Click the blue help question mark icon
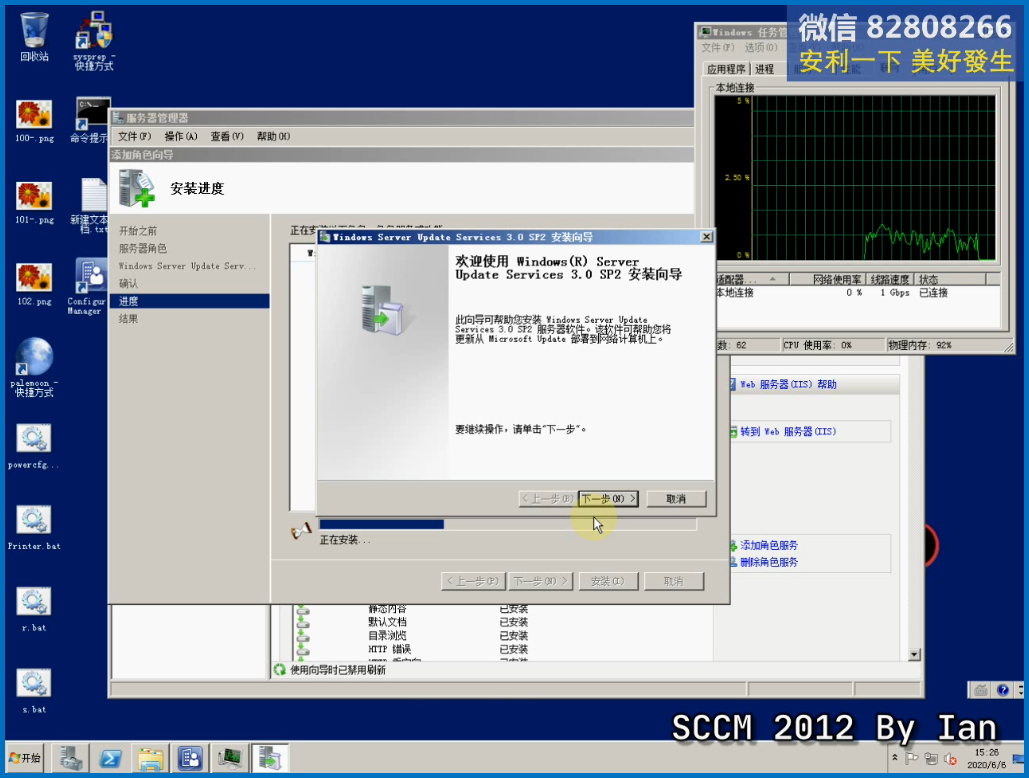This screenshot has width=1029, height=778. point(1003,690)
